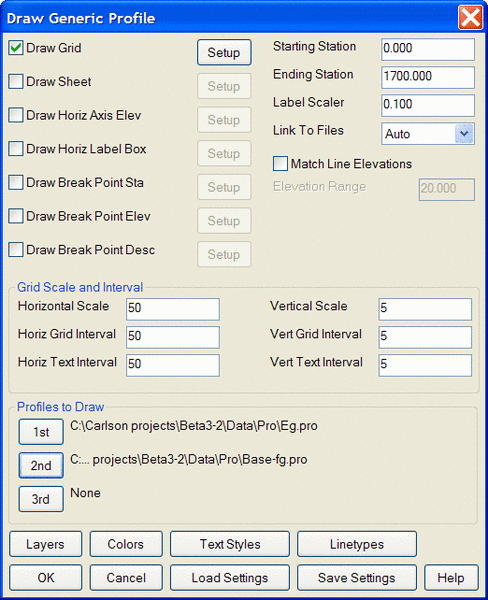The height and width of the screenshot is (600, 488).
Task: Tick the Draw Horiz Axis Elev checkbox
Action: (x=16, y=115)
